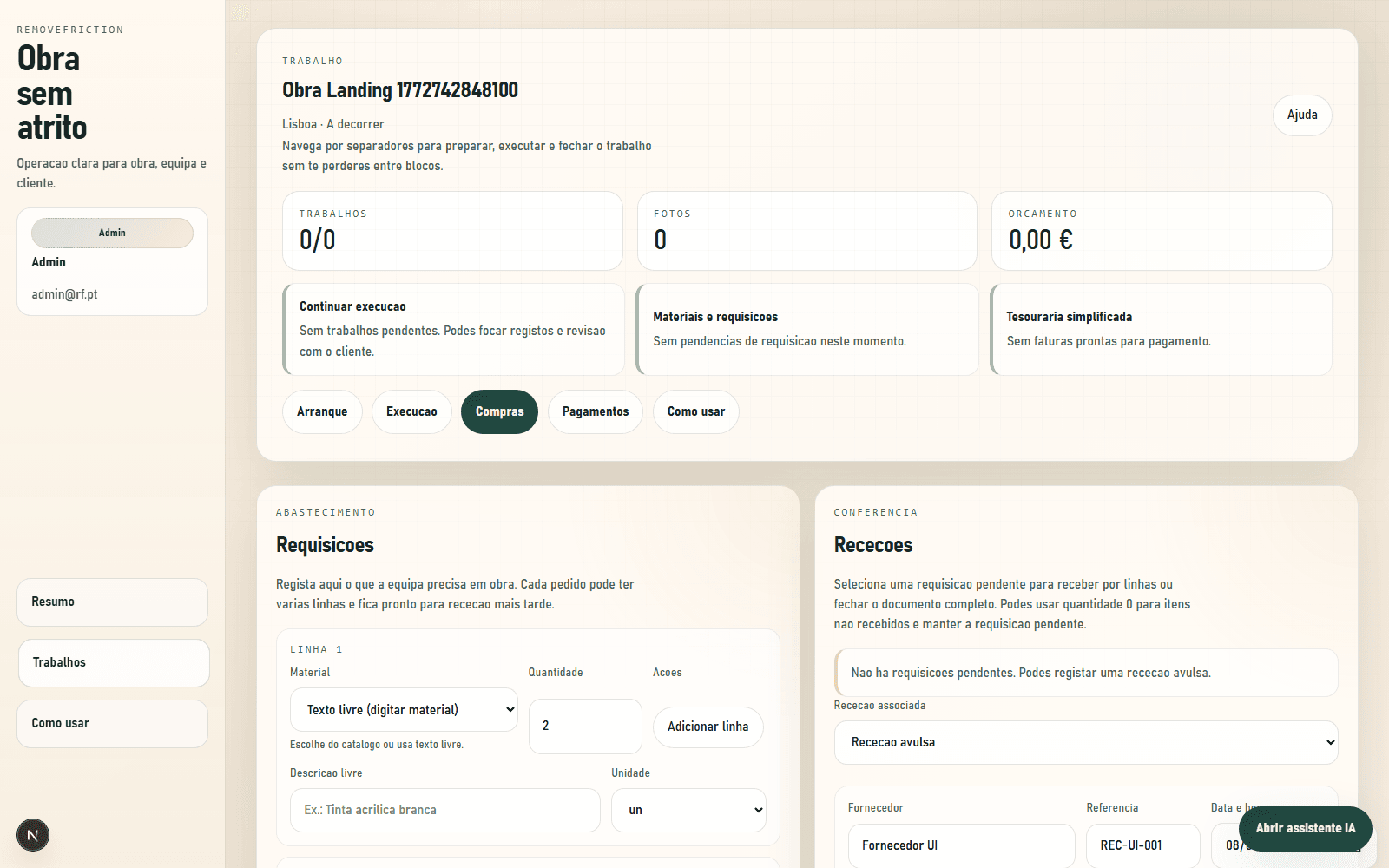Switch to the Execucao tab
The width and height of the screenshot is (1389, 868).
click(411, 412)
